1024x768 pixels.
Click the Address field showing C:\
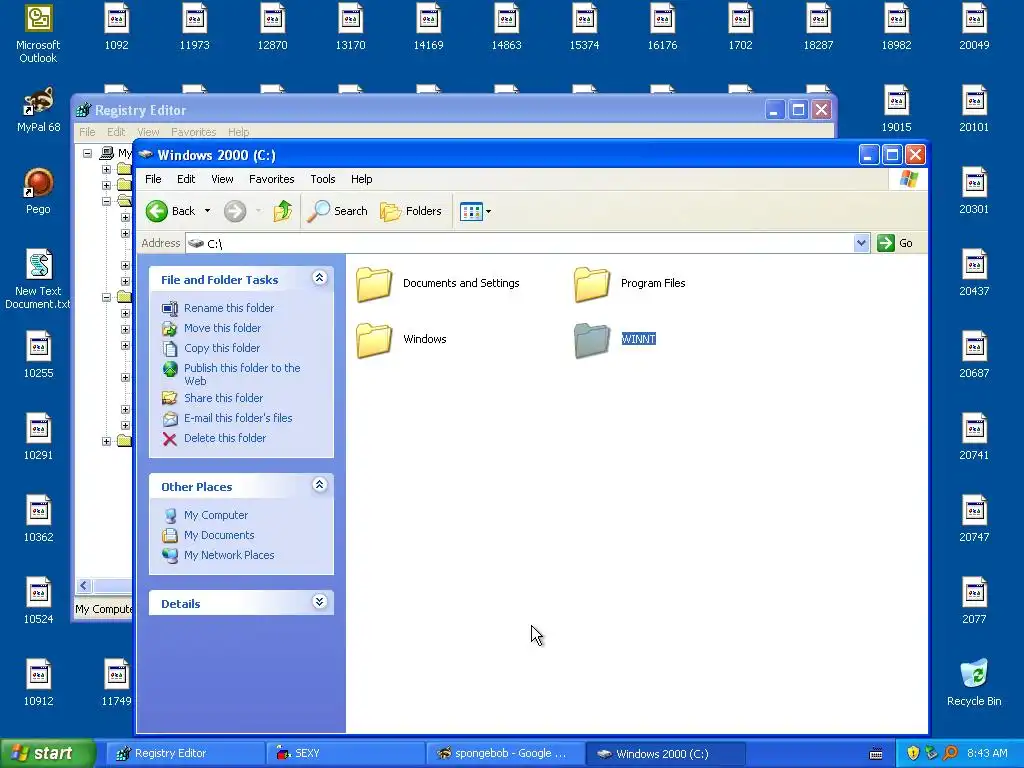[520, 243]
